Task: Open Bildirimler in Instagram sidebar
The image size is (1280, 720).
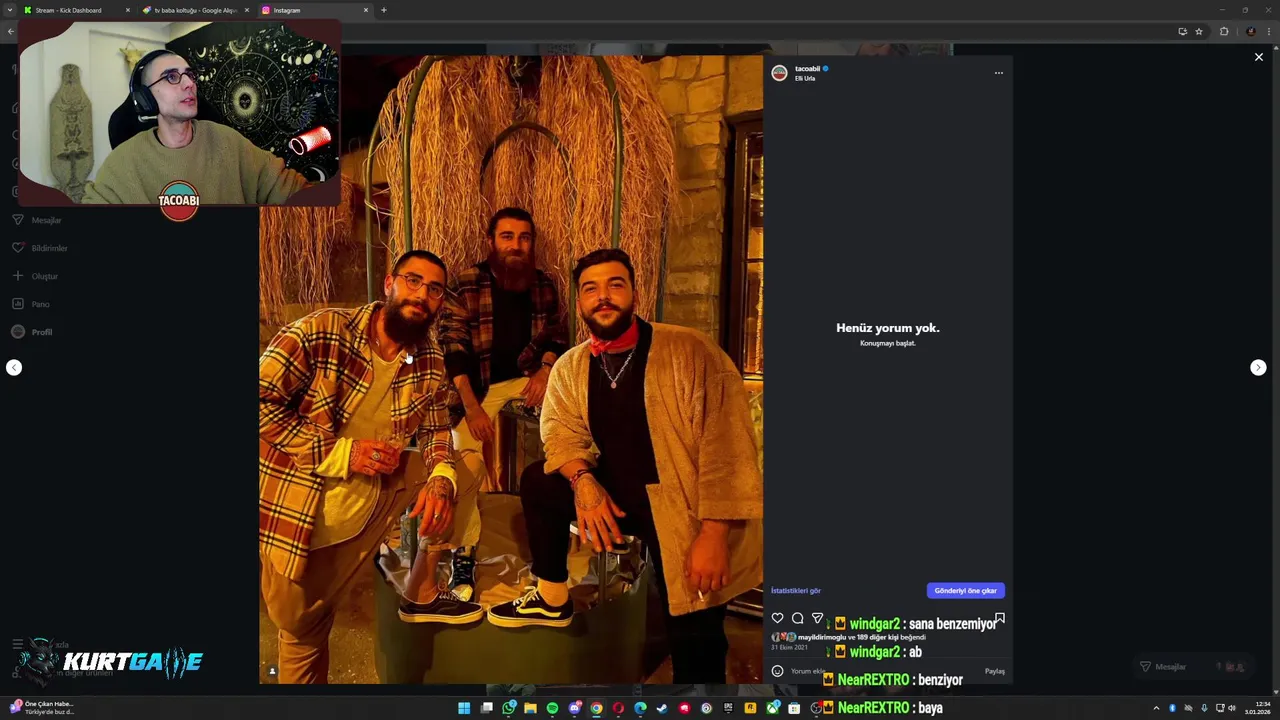Action: tap(40, 248)
